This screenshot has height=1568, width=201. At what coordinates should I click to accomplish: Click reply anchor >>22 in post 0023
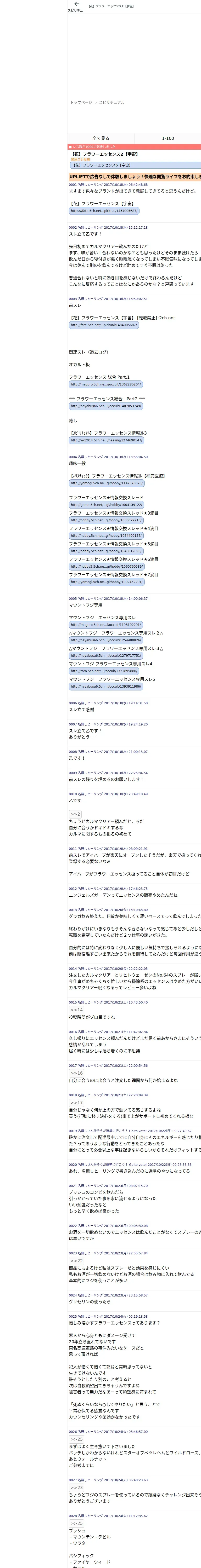click(x=76, y=1261)
